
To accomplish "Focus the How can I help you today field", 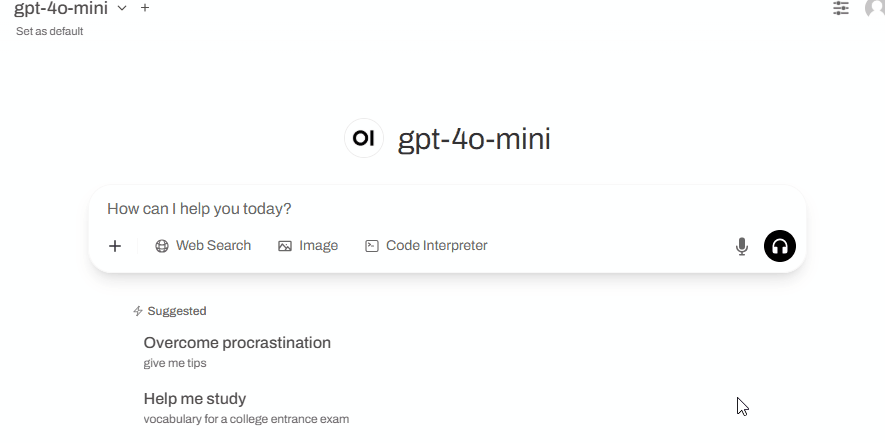I will pos(447,209).
